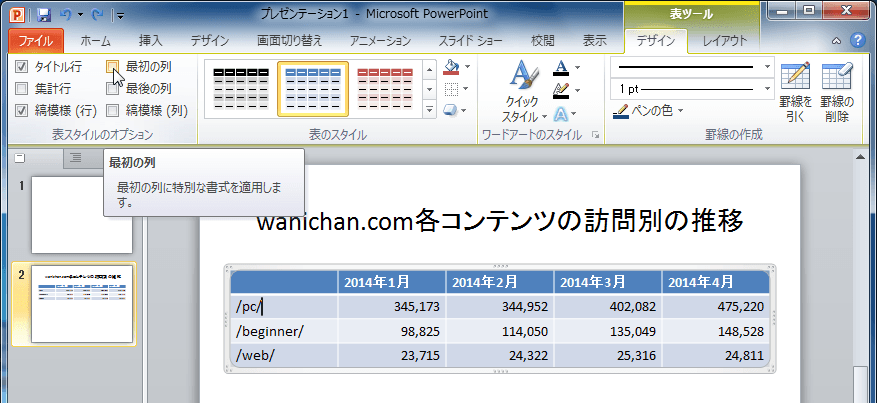Click the Save icon in quick access toolbar
The height and width of the screenshot is (403, 877).
point(44,15)
